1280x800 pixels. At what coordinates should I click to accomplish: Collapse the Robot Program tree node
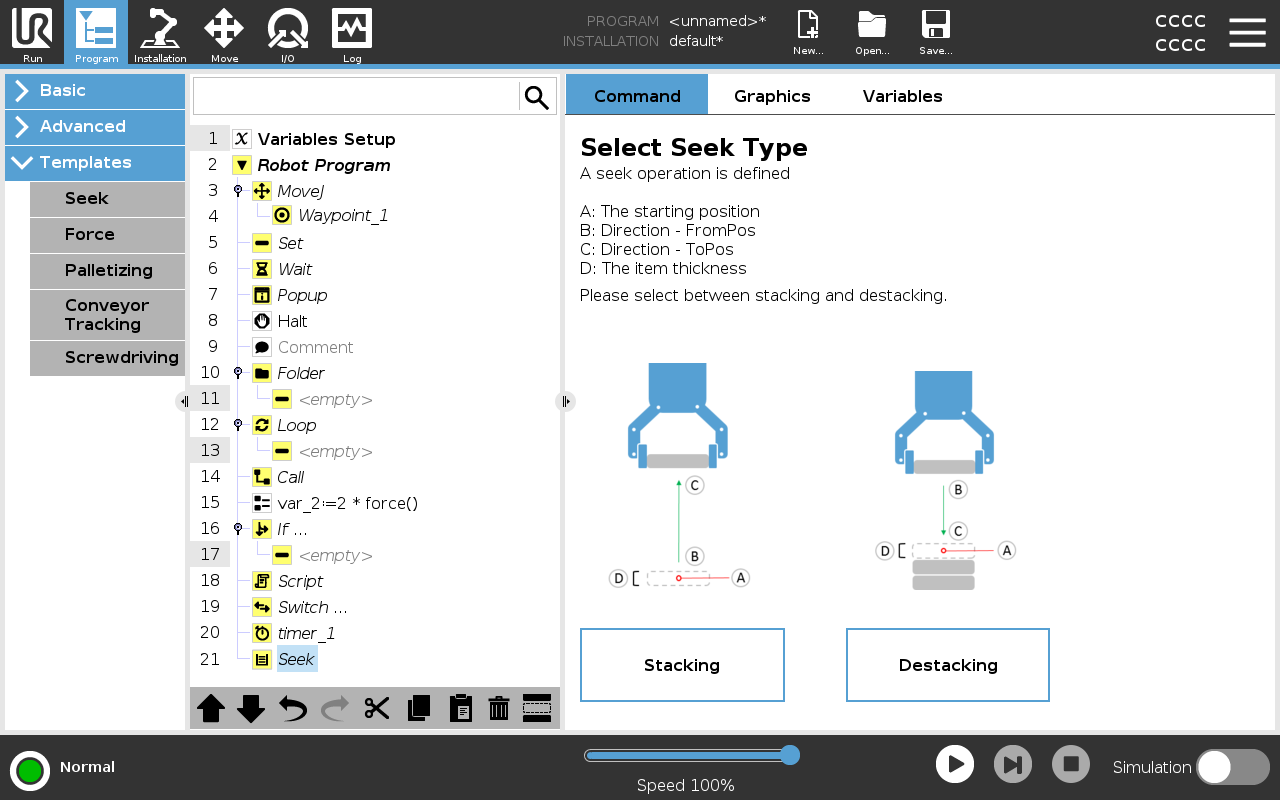tap(242, 166)
